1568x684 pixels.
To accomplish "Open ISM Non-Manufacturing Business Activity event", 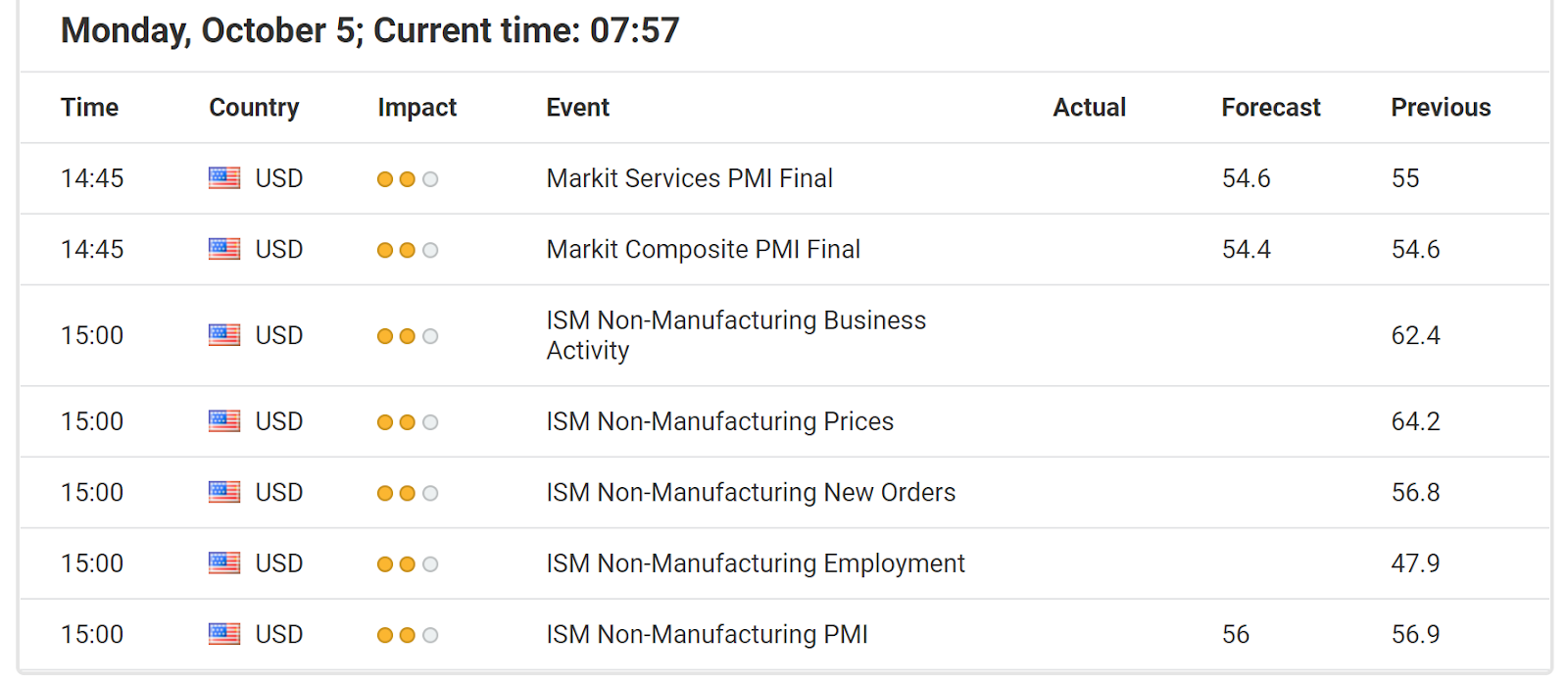I will [736, 335].
